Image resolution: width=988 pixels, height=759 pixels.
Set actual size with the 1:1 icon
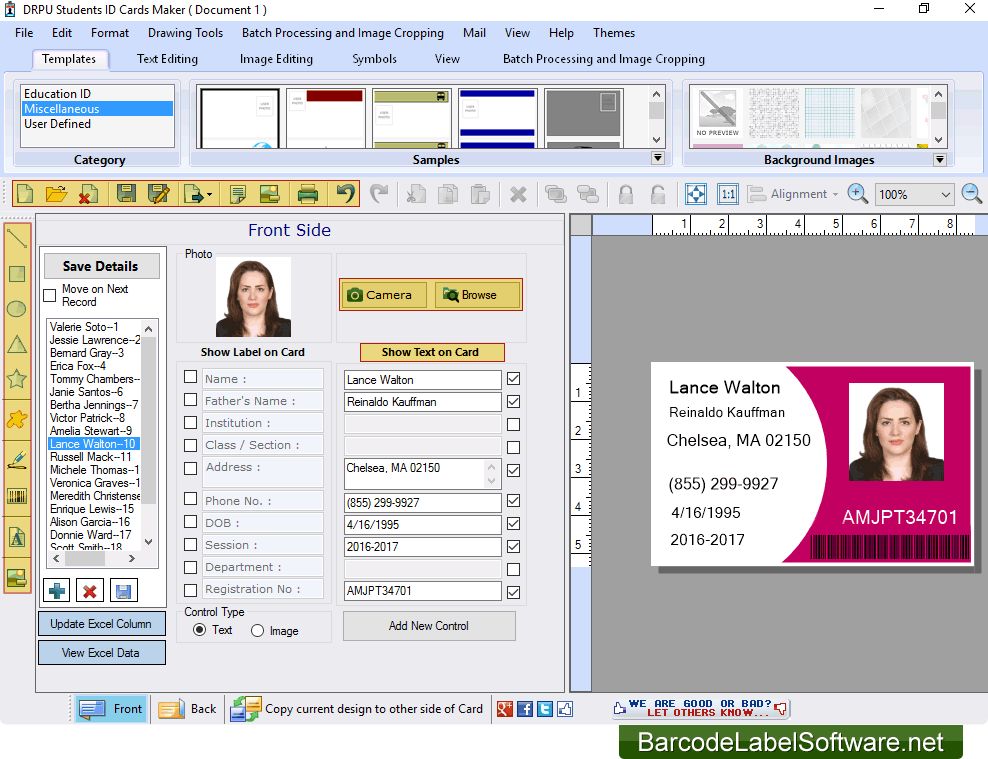coord(728,194)
